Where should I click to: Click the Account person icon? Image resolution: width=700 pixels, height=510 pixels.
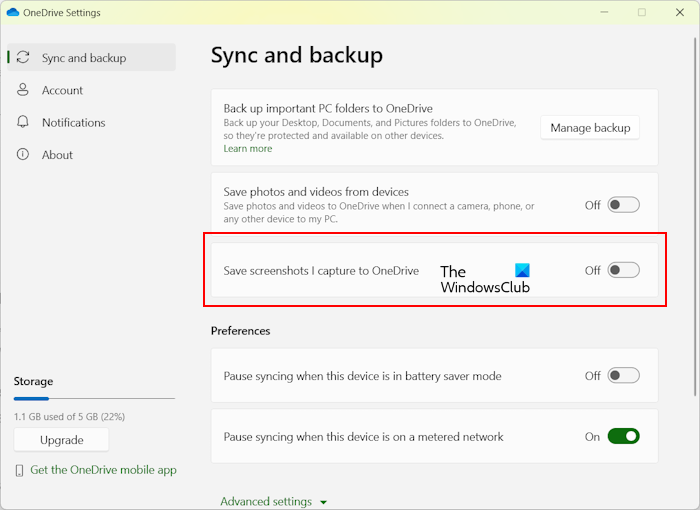click(23, 90)
